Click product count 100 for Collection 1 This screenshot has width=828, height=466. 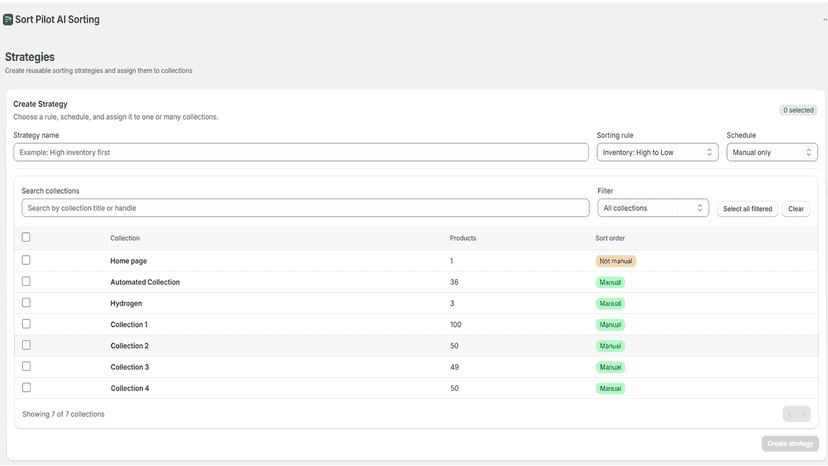pyautogui.click(x=456, y=324)
